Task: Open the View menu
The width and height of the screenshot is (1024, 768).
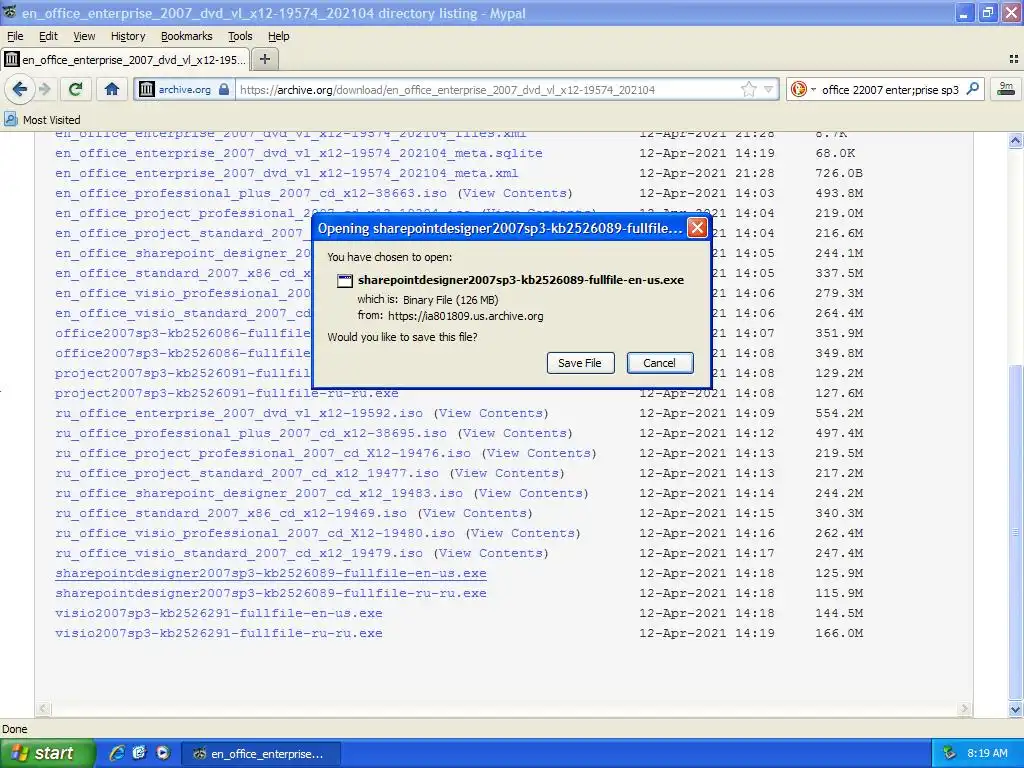Action: point(84,36)
